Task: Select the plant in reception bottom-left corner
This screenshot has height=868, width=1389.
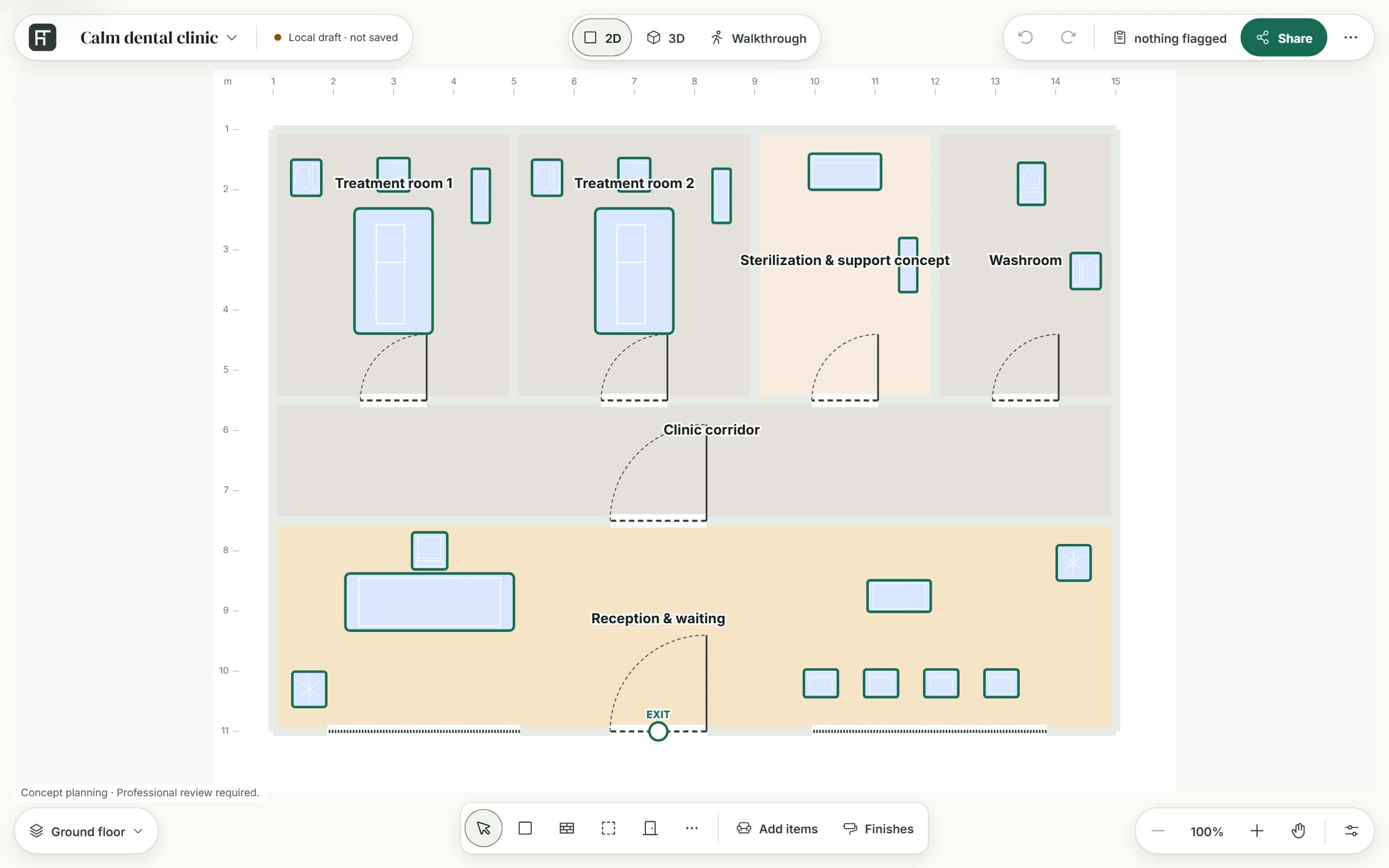Action: (309, 689)
